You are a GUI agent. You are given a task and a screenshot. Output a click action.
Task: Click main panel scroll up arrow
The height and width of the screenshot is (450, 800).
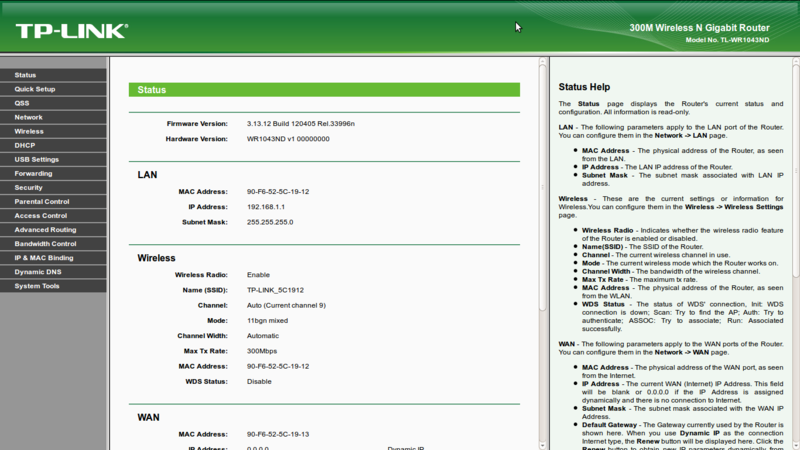point(542,61)
